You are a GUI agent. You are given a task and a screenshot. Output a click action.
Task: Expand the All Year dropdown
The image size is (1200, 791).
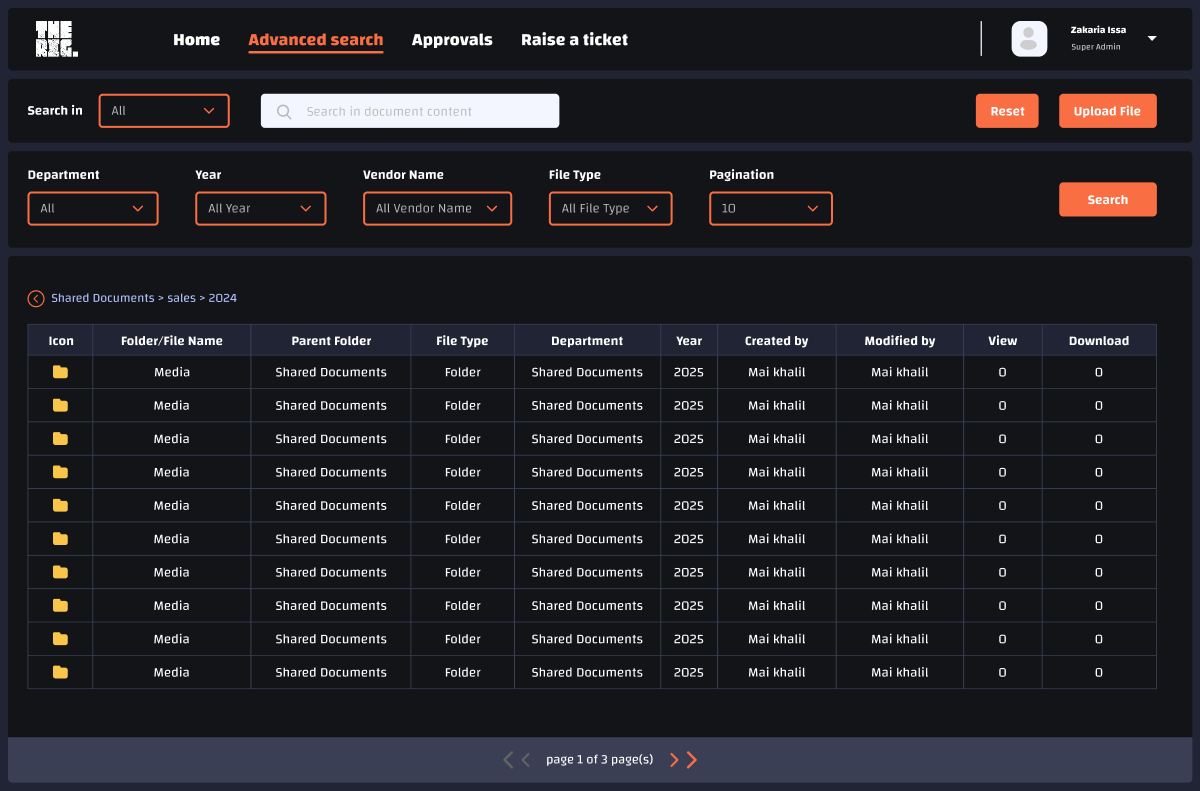(260, 208)
